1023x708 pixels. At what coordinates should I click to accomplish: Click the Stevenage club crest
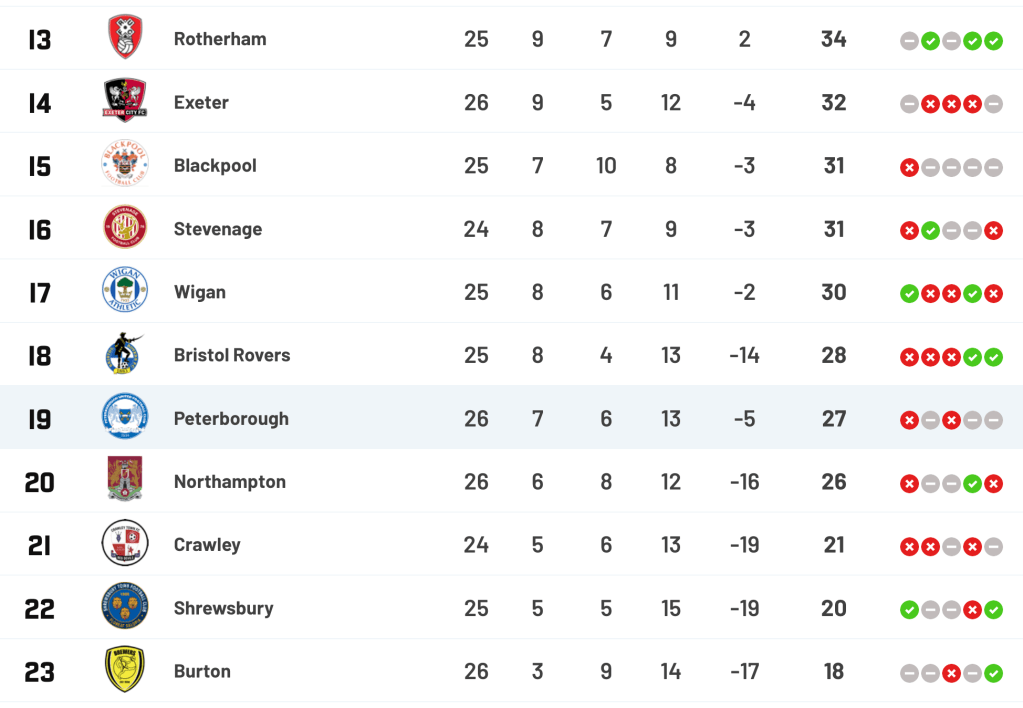pyautogui.click(x=125, y=228)
